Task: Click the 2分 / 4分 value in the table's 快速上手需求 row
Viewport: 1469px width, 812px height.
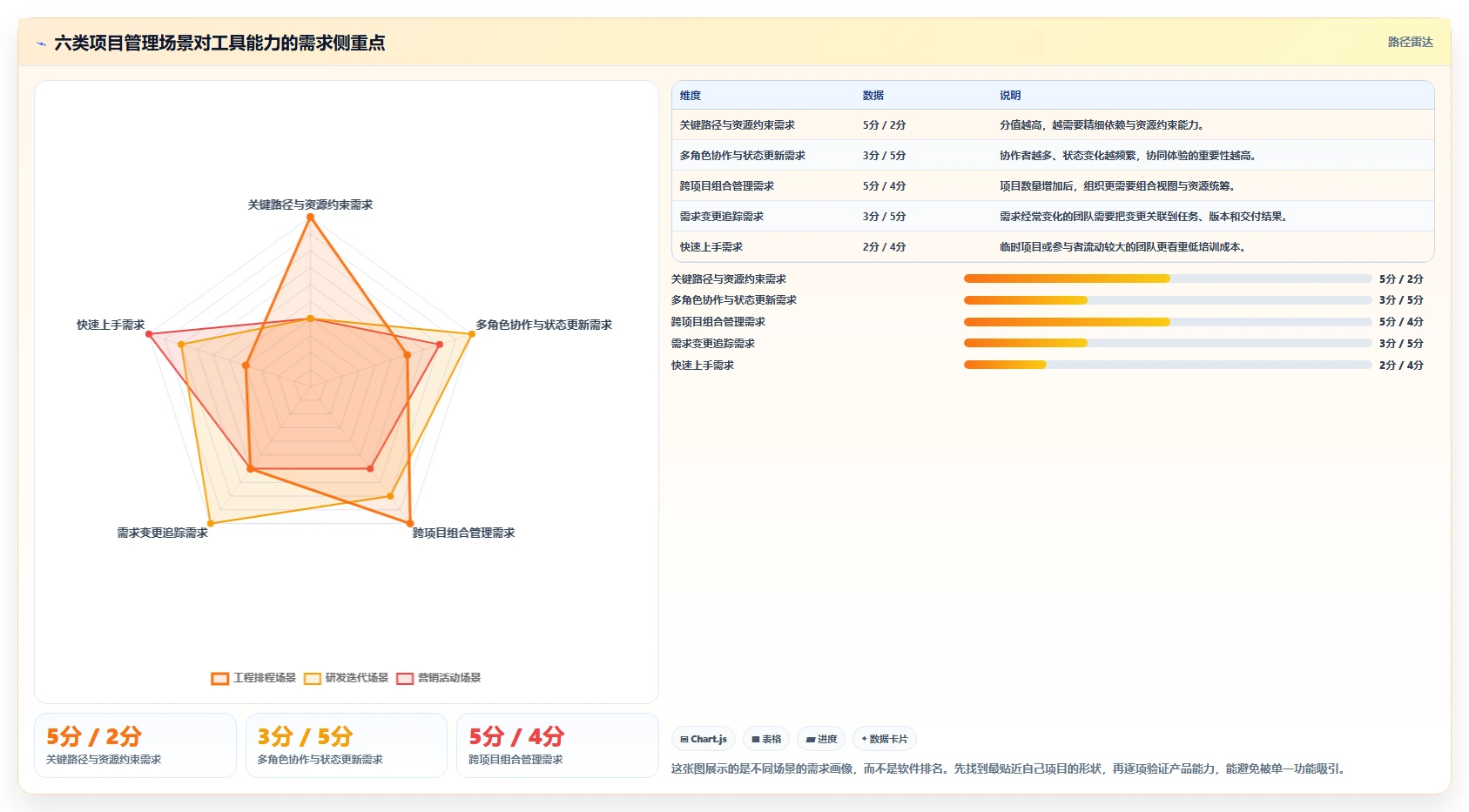Action: coord(884,247)
